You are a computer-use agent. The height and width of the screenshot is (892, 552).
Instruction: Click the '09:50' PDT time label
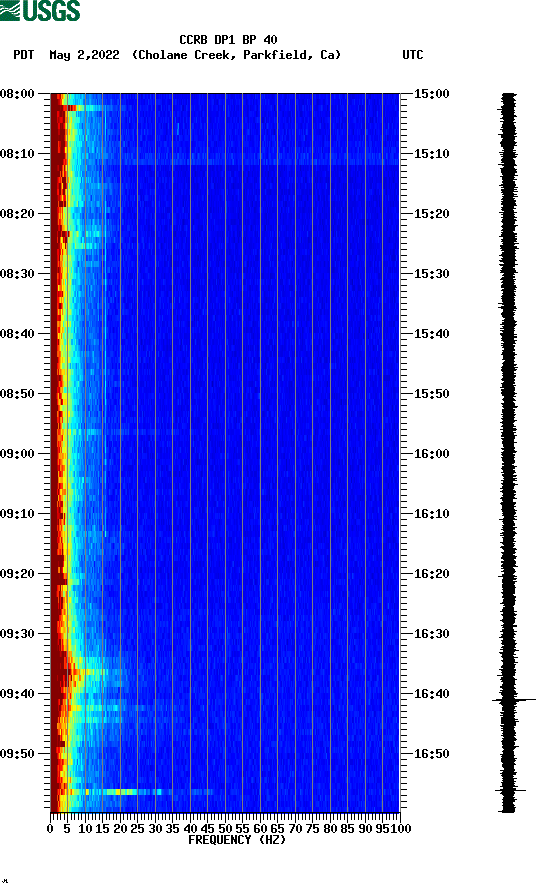(18, 754)
